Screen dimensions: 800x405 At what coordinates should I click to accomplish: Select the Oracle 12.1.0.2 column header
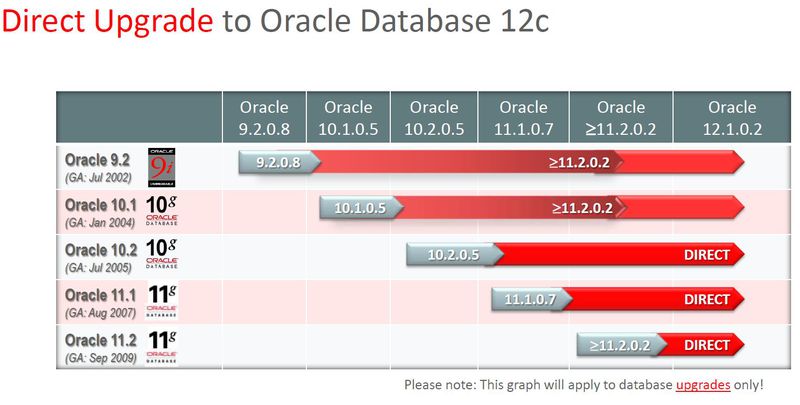[x=732, y=117]
